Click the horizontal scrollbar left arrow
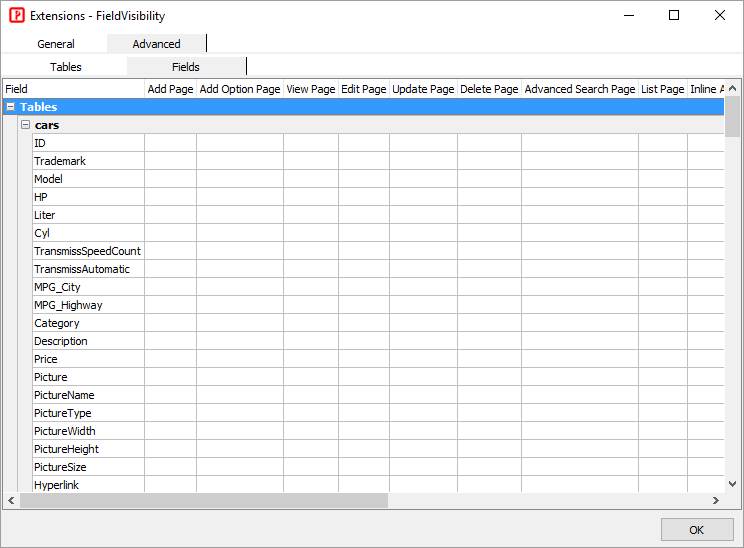 coord(11,500)
